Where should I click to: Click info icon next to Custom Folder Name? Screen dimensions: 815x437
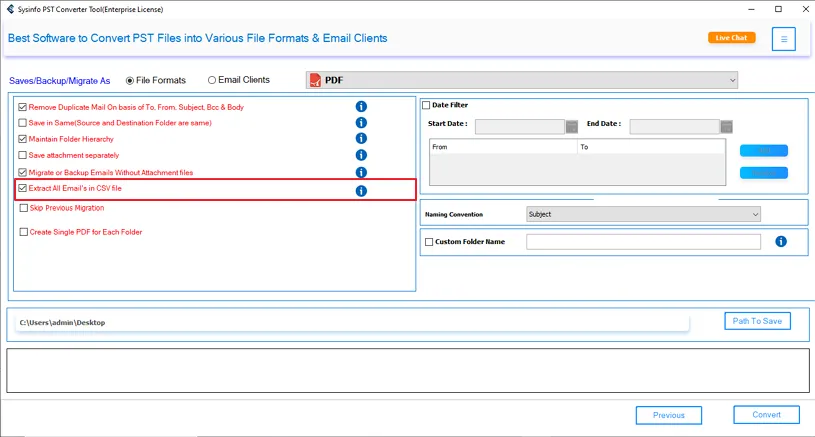781,242
